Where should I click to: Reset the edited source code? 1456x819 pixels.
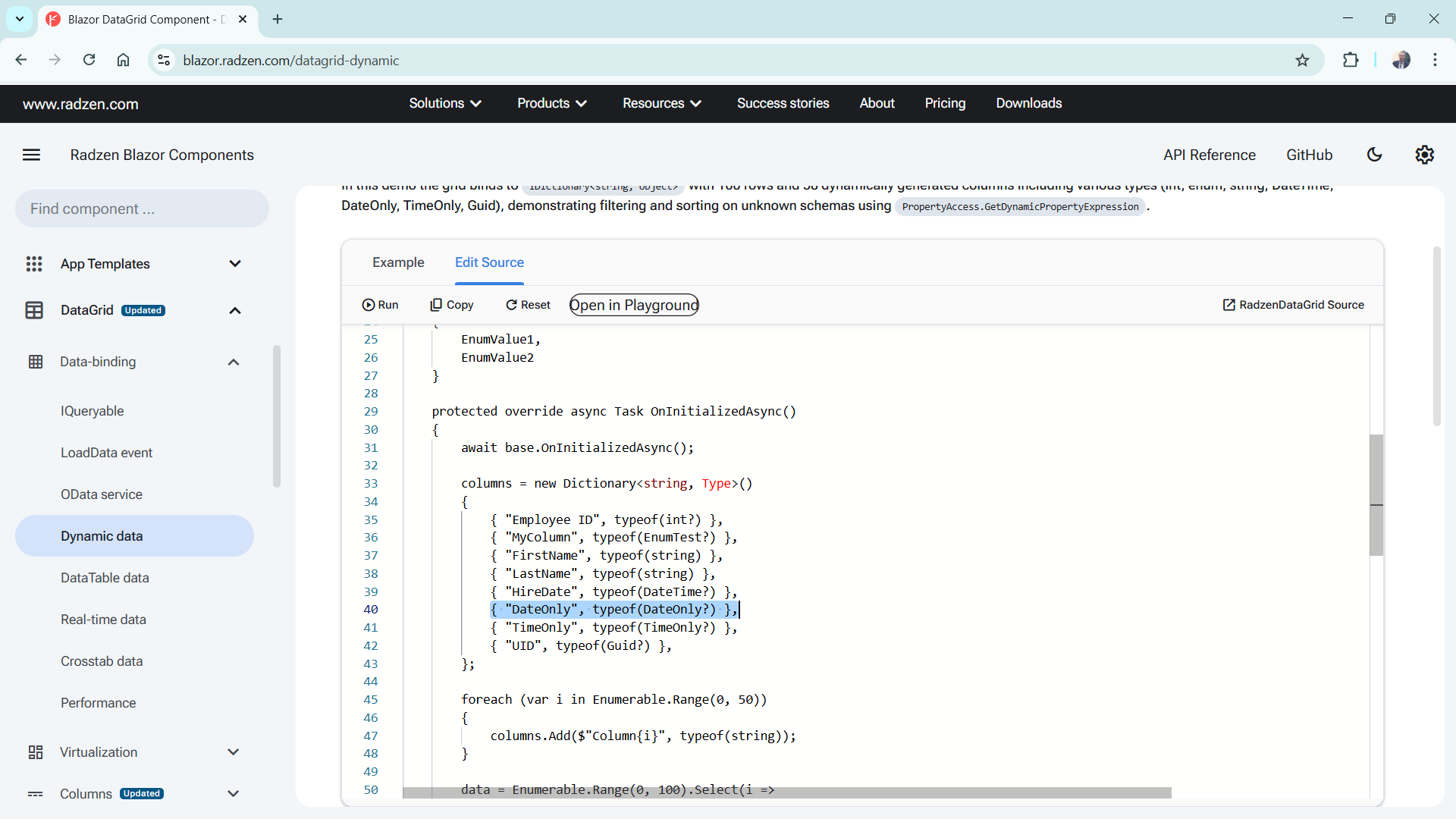tap(528, 305)
